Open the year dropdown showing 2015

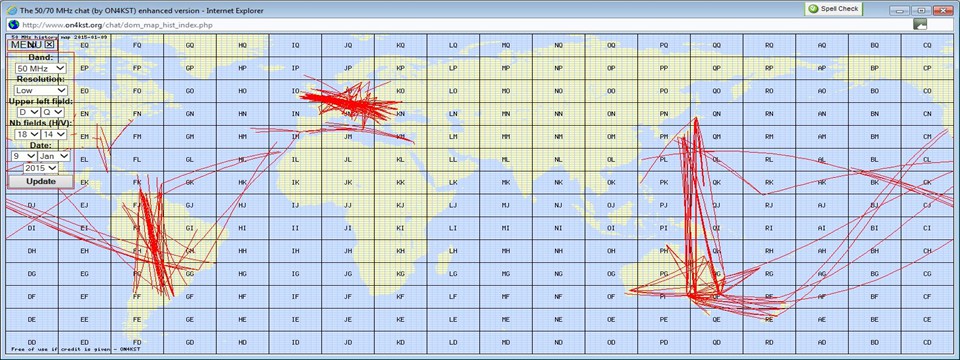(41, 168)
